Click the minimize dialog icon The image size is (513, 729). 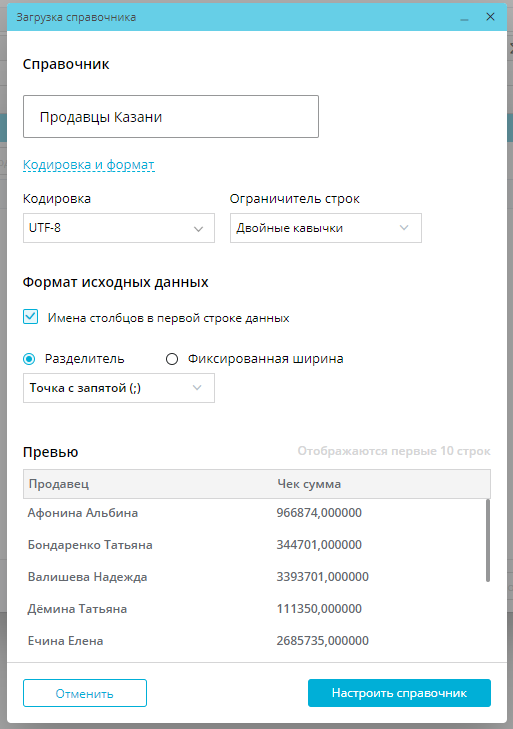[x=464, y=18]
